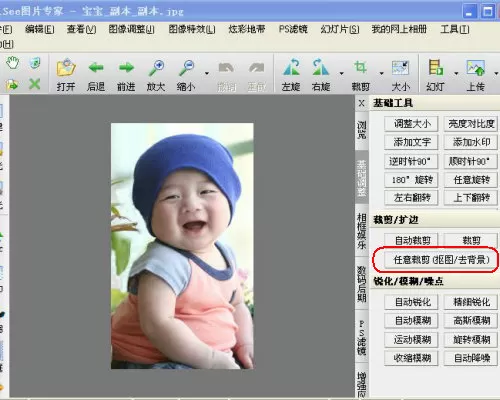Click 高斯模糊 button
Viewport: 500px width, 400px height.
(471, 321)
